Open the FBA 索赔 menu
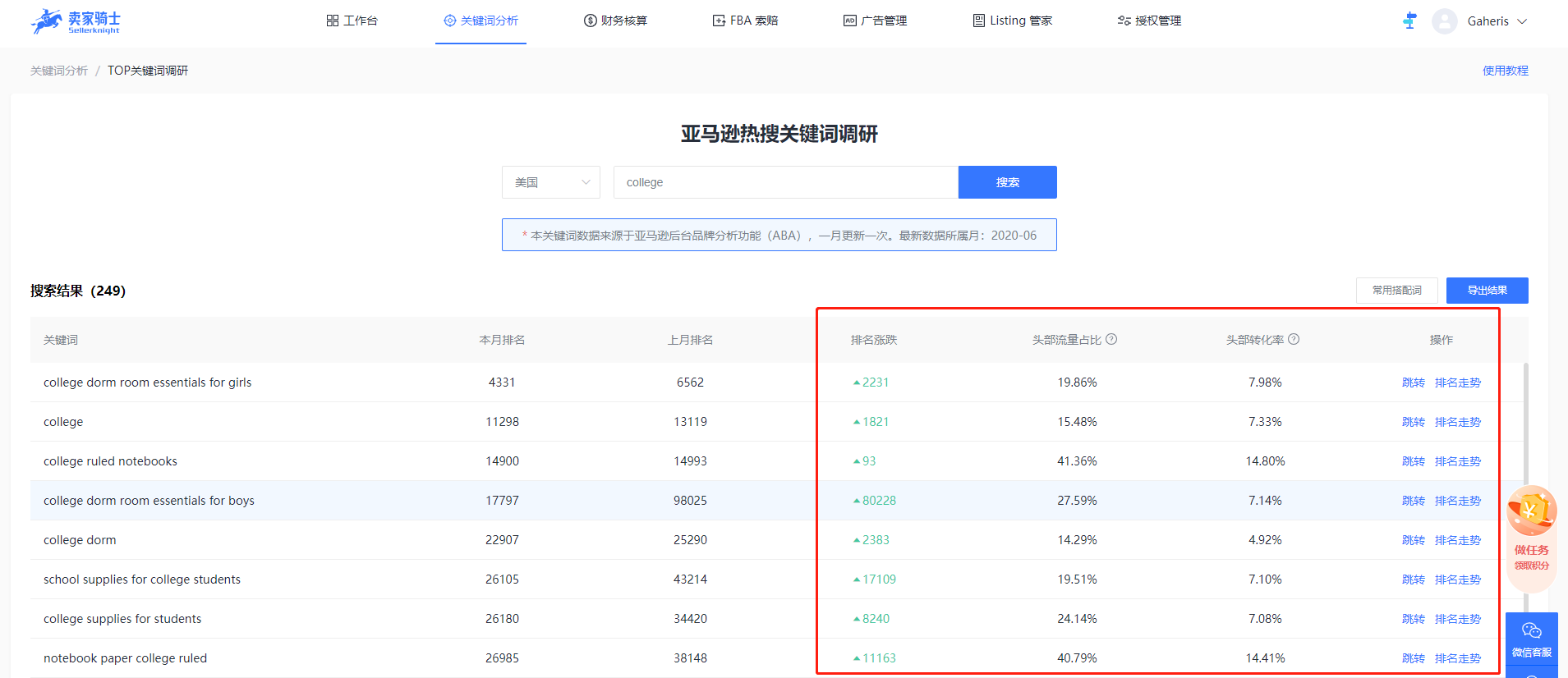Viewport: 1568px width, 678px height. [x=745, y=21]
